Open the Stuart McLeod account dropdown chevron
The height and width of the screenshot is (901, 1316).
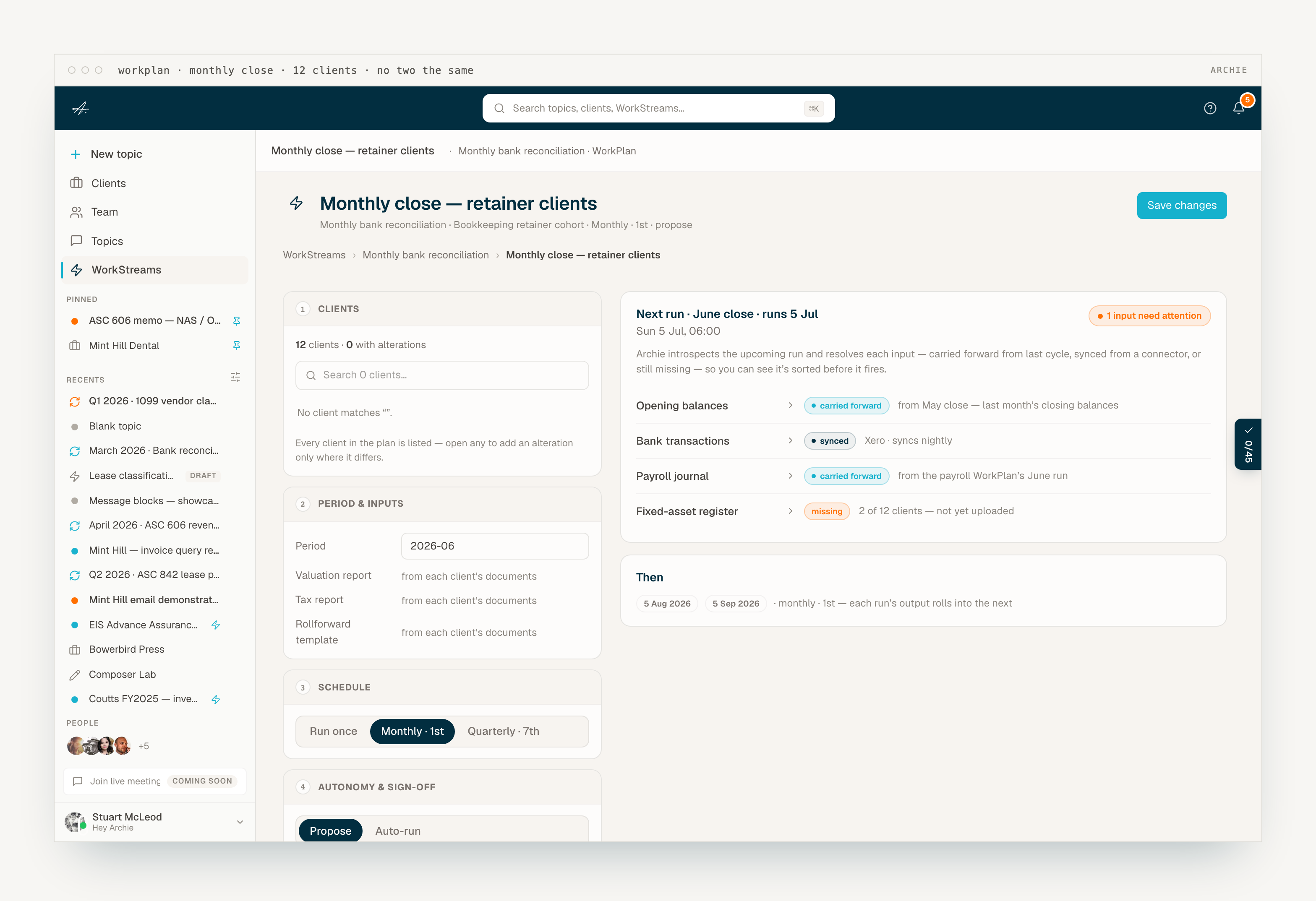click(240, 822)
